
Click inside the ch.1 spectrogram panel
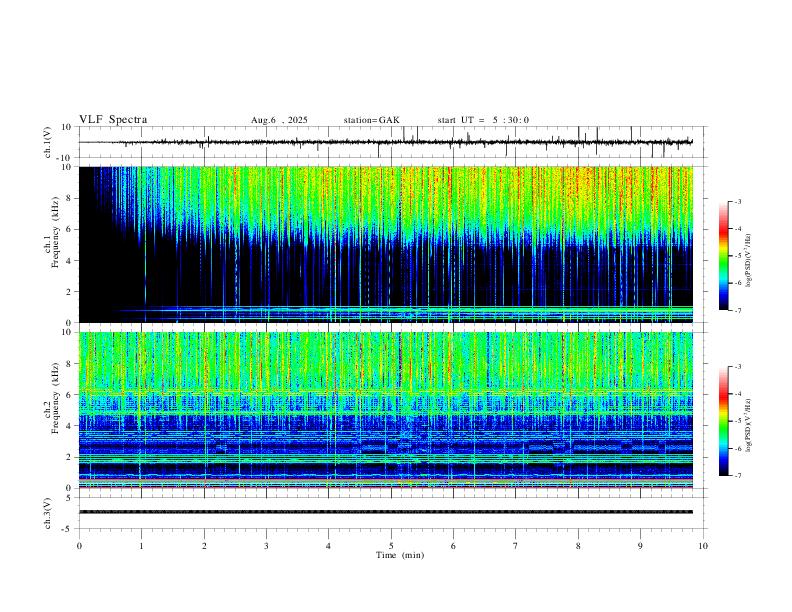(x=386, y=244)
